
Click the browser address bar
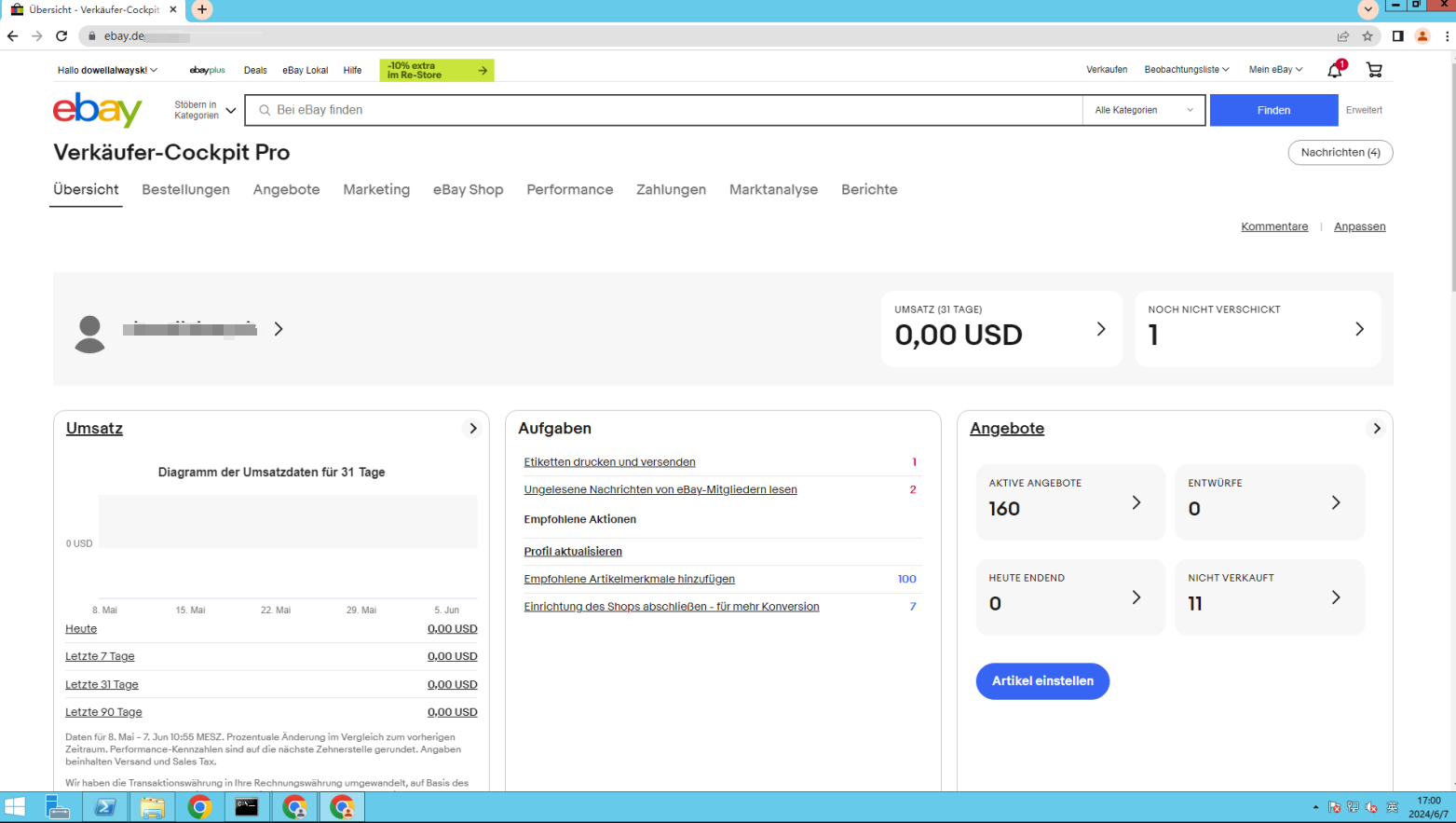click(708, 36)
